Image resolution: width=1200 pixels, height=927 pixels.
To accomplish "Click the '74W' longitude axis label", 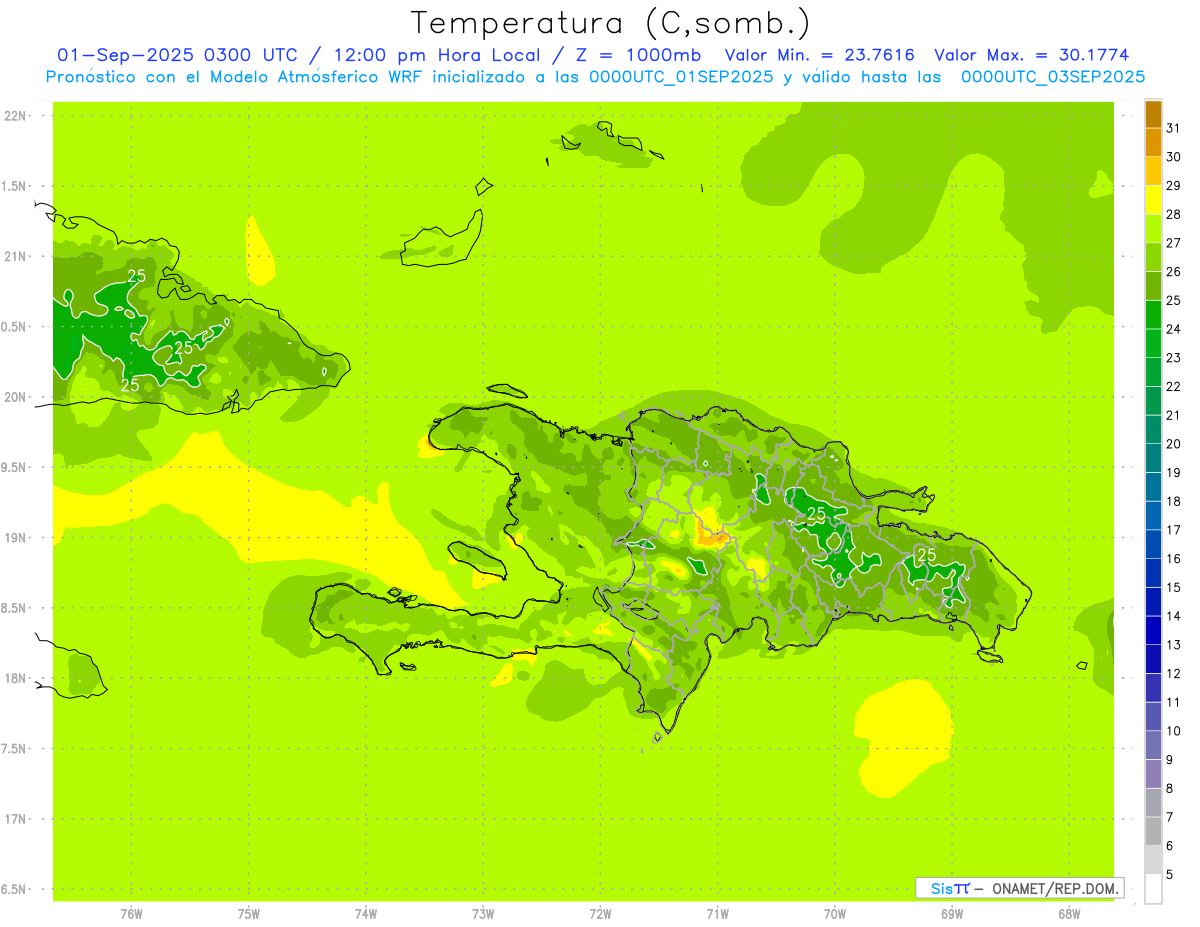I will tap(366, 914).
